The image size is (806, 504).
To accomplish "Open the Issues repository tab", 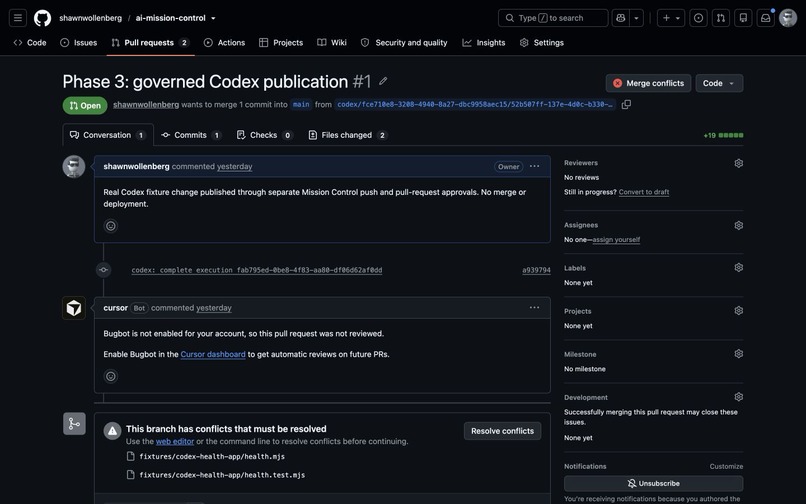I will (79, 43).
